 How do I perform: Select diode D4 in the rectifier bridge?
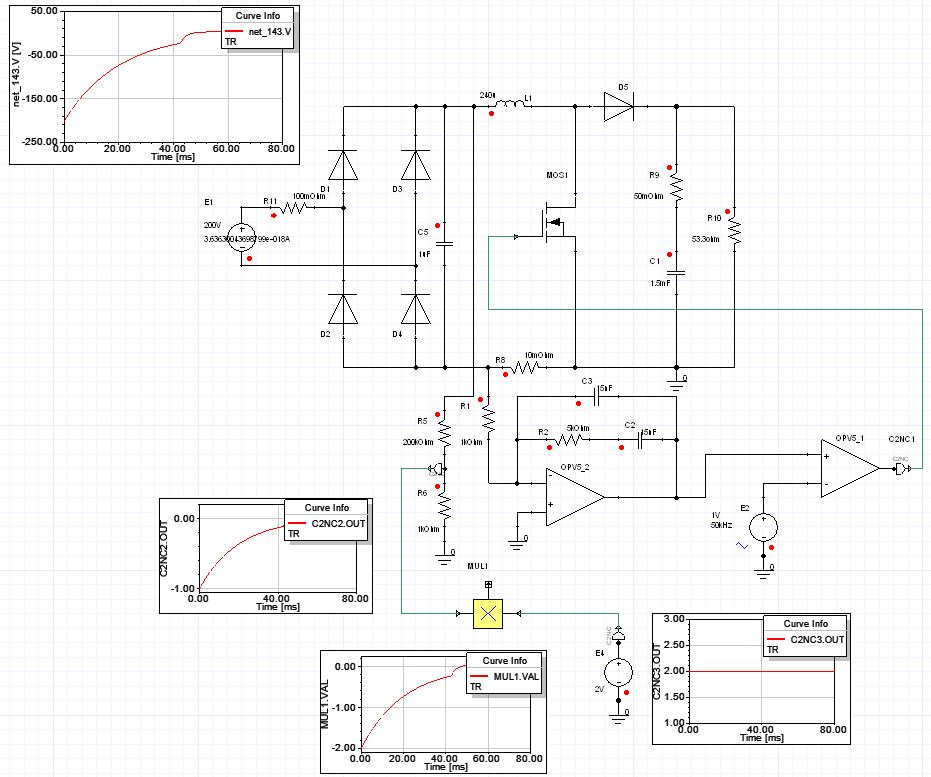pyautogui.click(x=416, y=309)
